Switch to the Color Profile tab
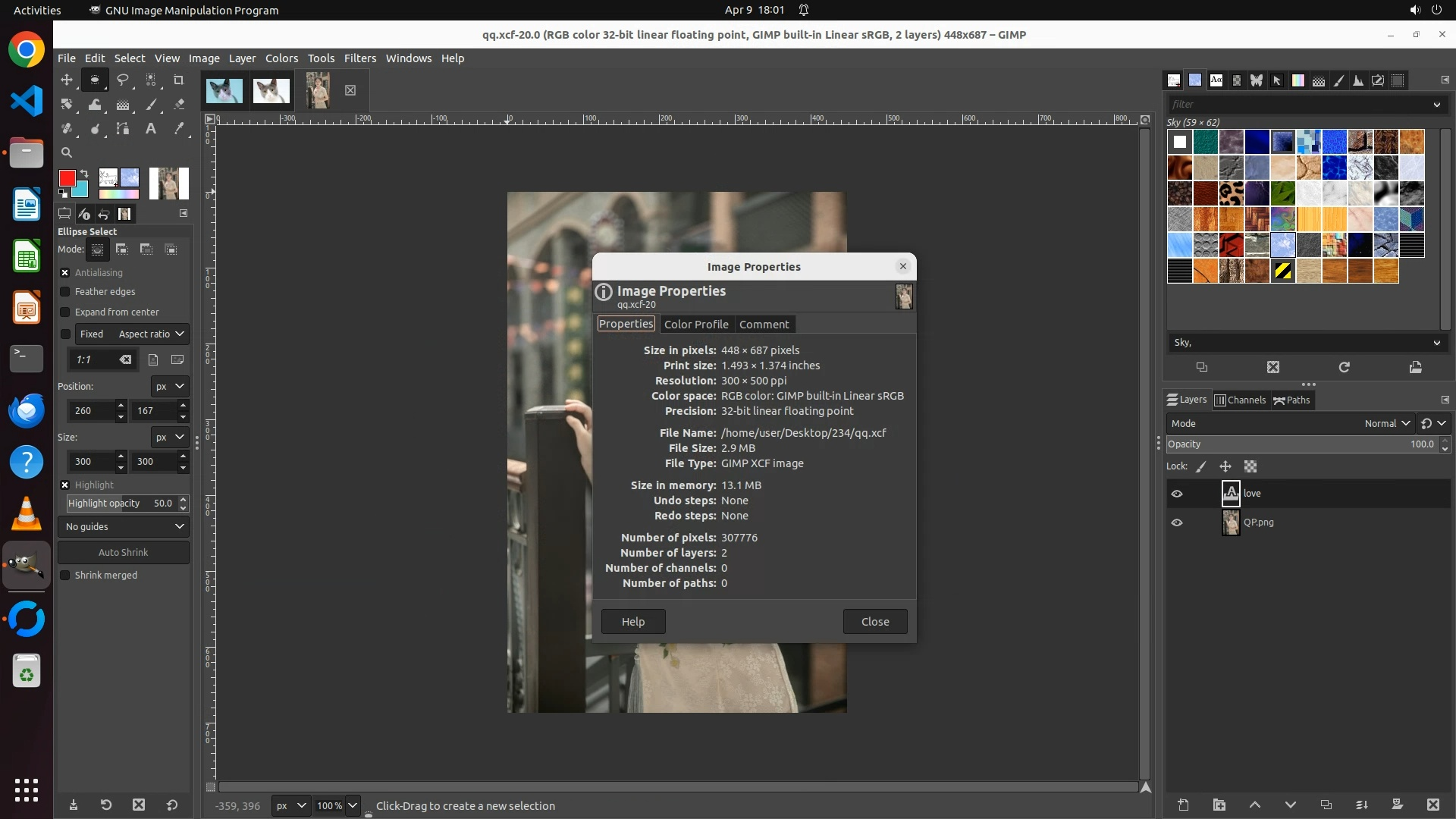Viewport: 1456px width, 819px height. click(x=695, y=325)
